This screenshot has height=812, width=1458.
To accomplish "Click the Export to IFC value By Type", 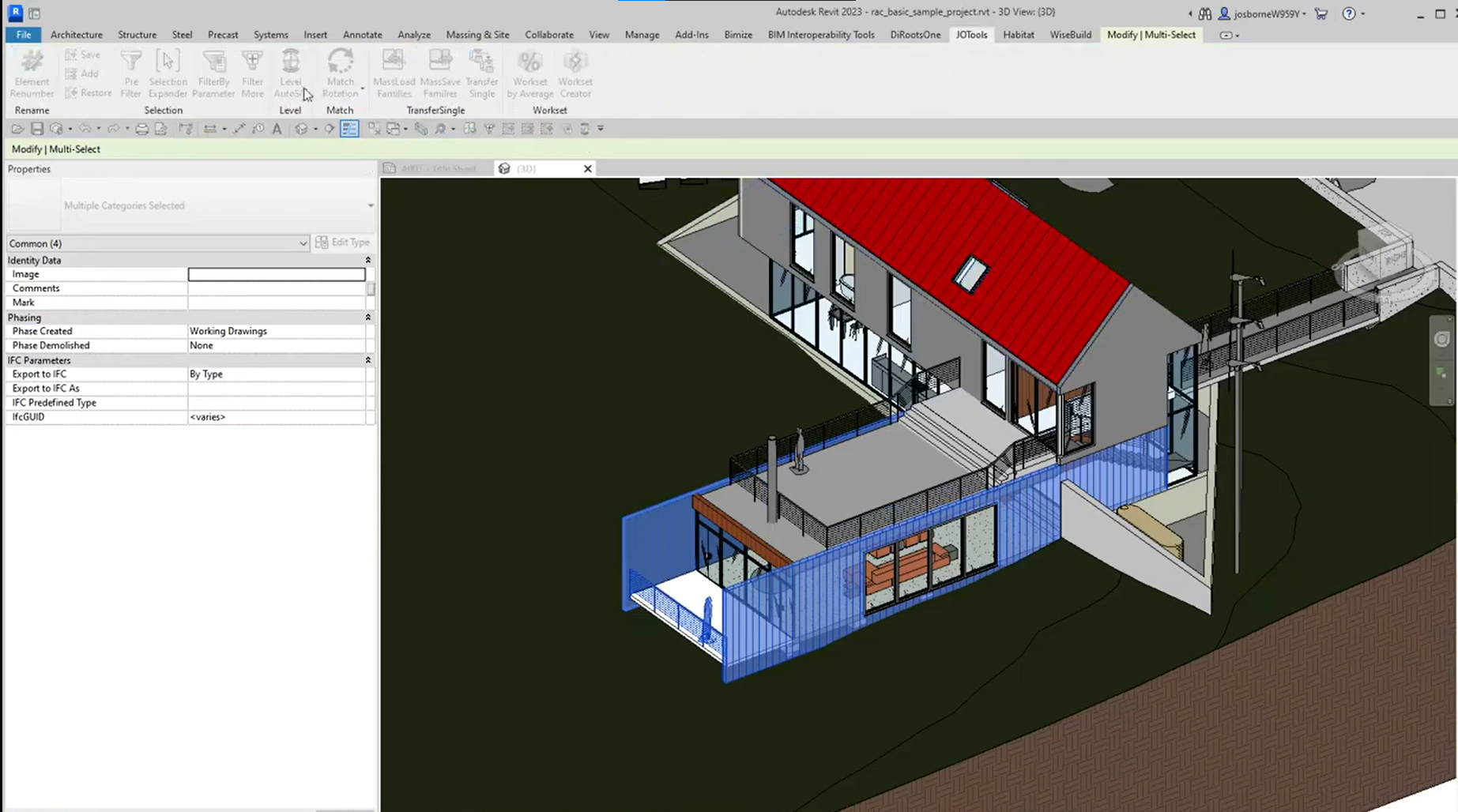I will click(277, 374).
